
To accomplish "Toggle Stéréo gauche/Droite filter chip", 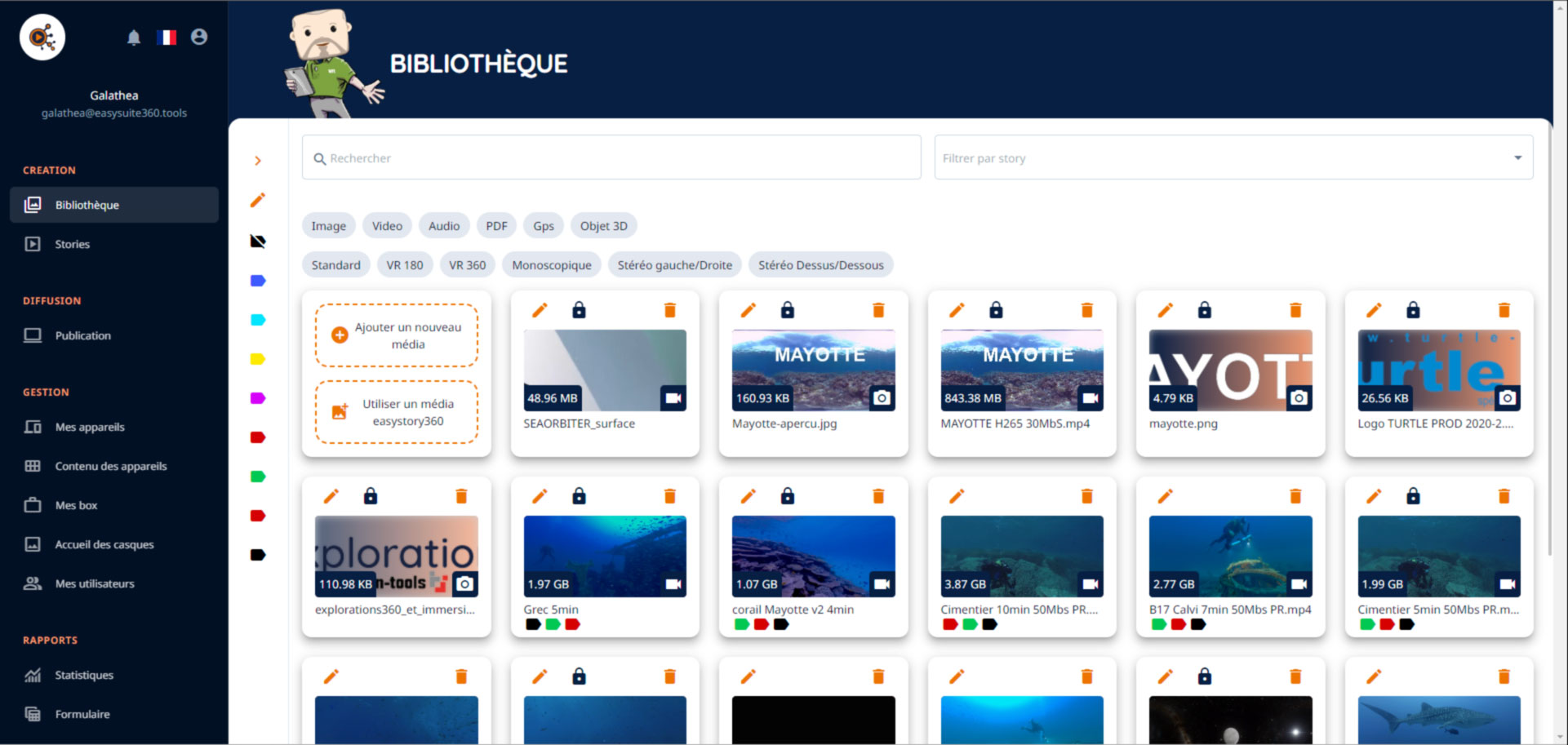I will 675,265.
